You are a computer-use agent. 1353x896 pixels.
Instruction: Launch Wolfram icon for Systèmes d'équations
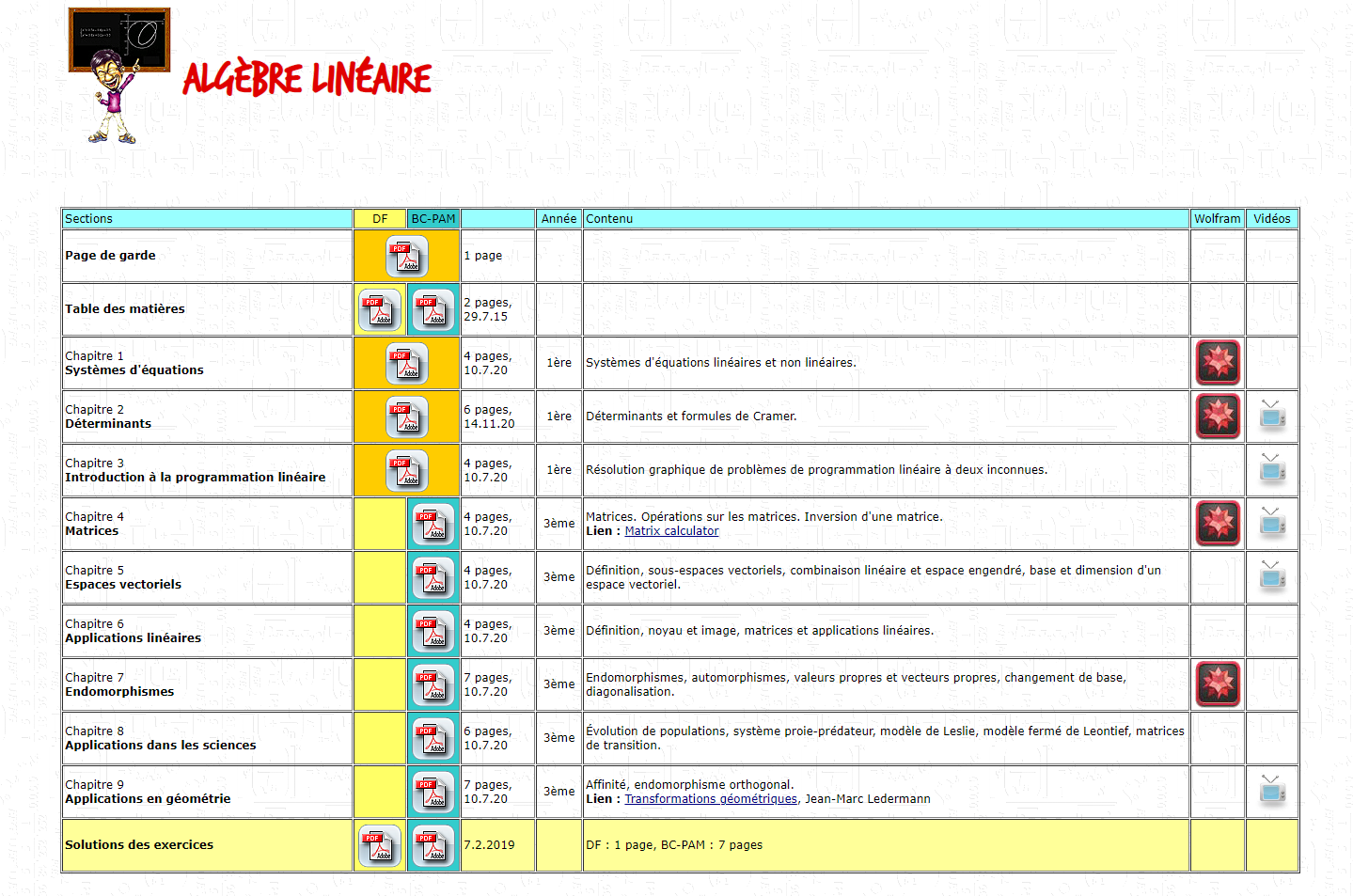tap(1218, 363)
